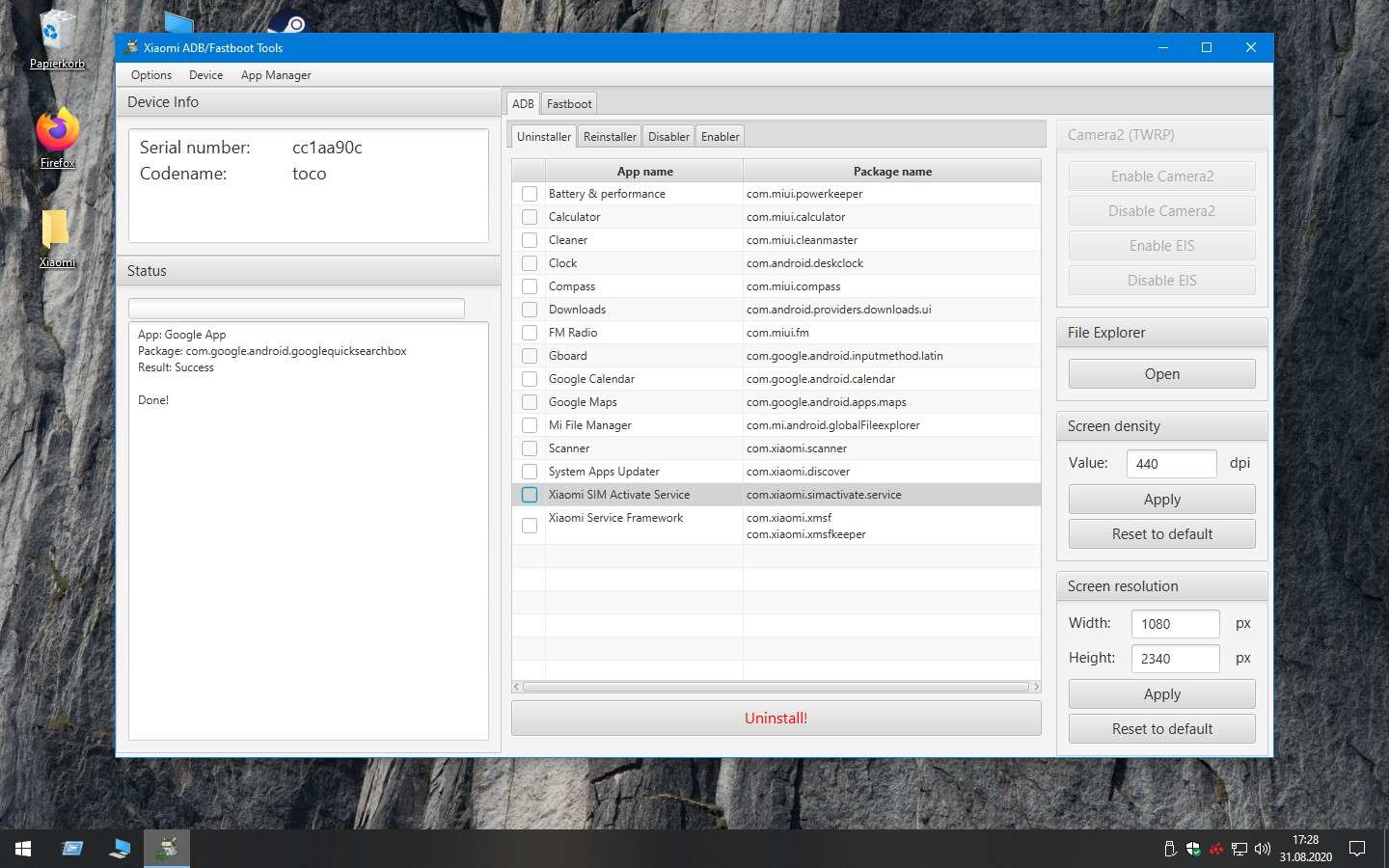This screenshot has width=1389, height=868.
Task: Toggle the Xiaomi SIM Activate Service checkbox
Action: 530,495
